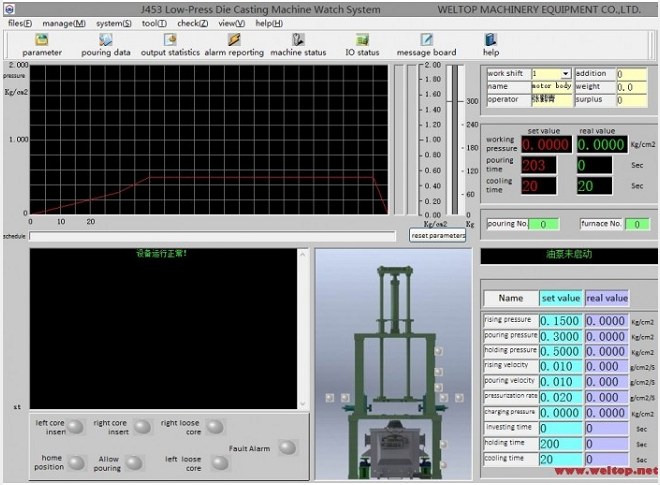660x485 pixels.
Task: Click the pouring data toolbar icon
Action: point(105,40)
